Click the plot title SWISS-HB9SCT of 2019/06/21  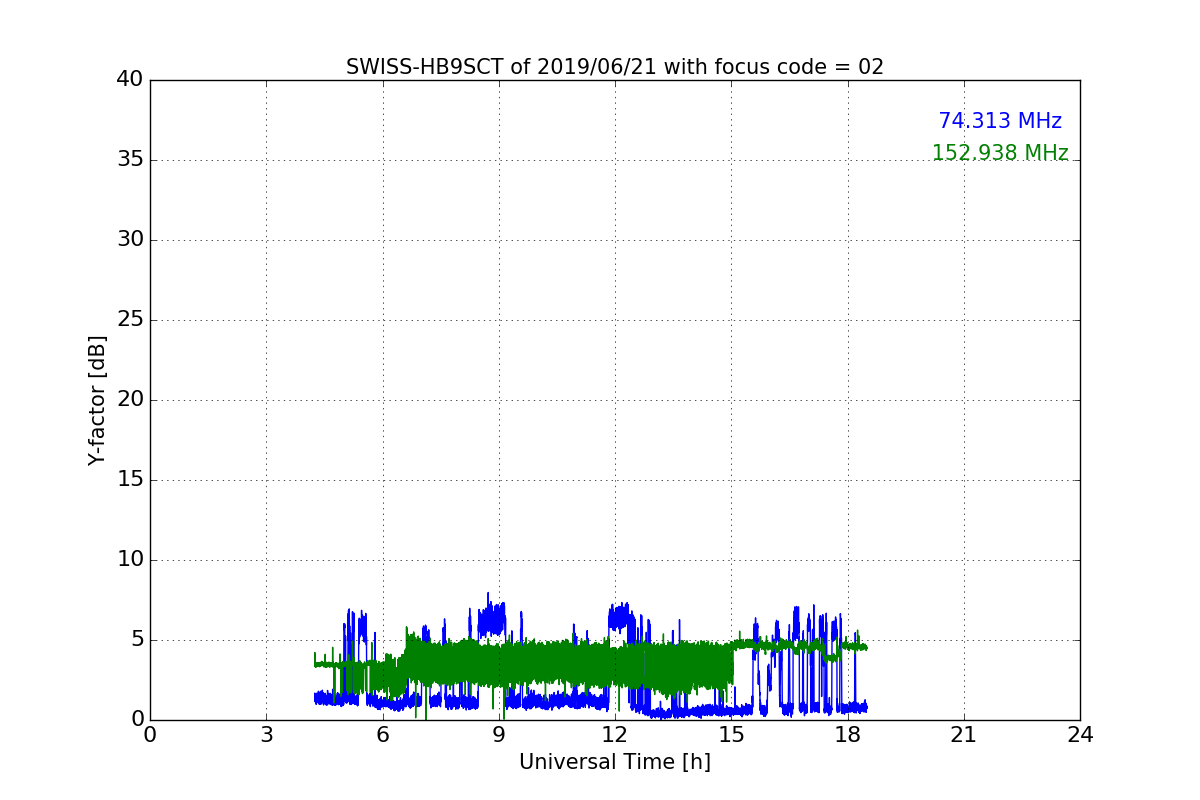(615, 67)
